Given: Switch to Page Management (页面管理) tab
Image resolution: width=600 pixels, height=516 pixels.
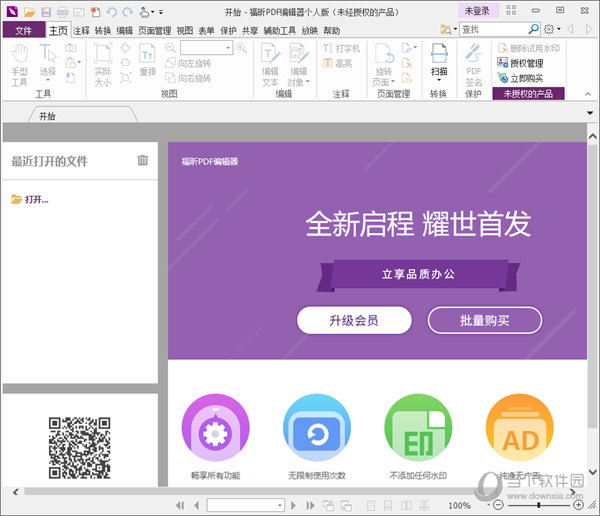Looking at the screenshot, I should tap(155, 31).
